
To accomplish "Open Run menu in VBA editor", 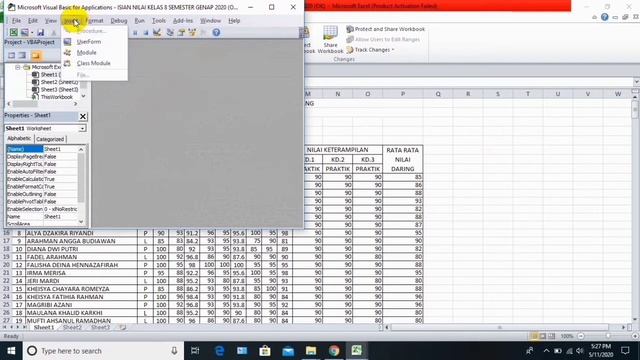I will (x=140, y=20).
